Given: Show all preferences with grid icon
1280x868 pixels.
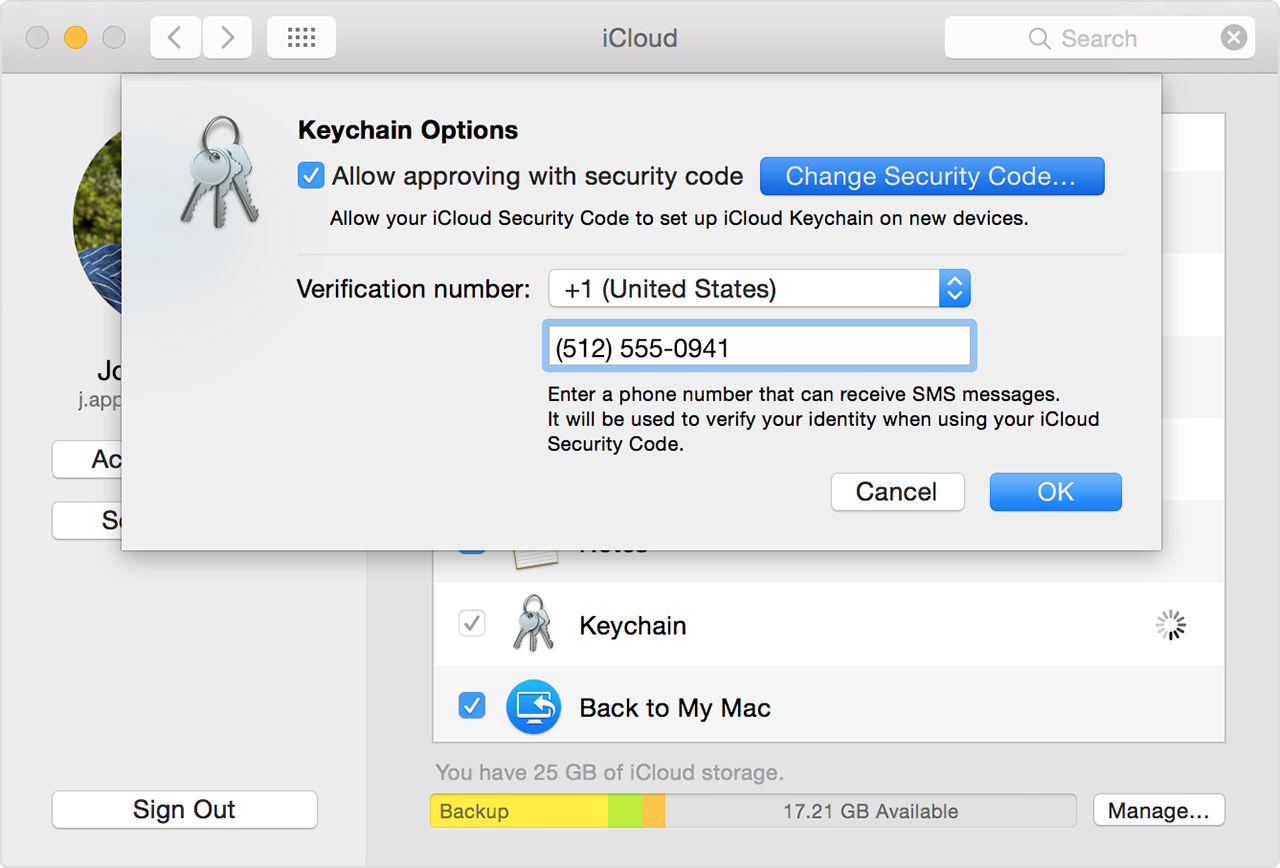Looking at the screenshot, I should [x=301, y=38].
